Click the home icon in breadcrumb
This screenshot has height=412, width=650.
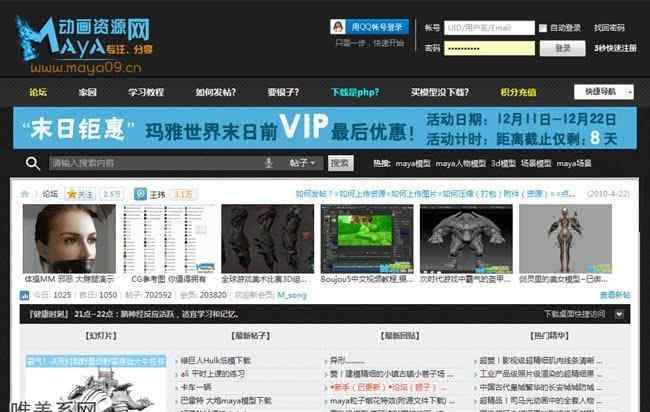26,194
